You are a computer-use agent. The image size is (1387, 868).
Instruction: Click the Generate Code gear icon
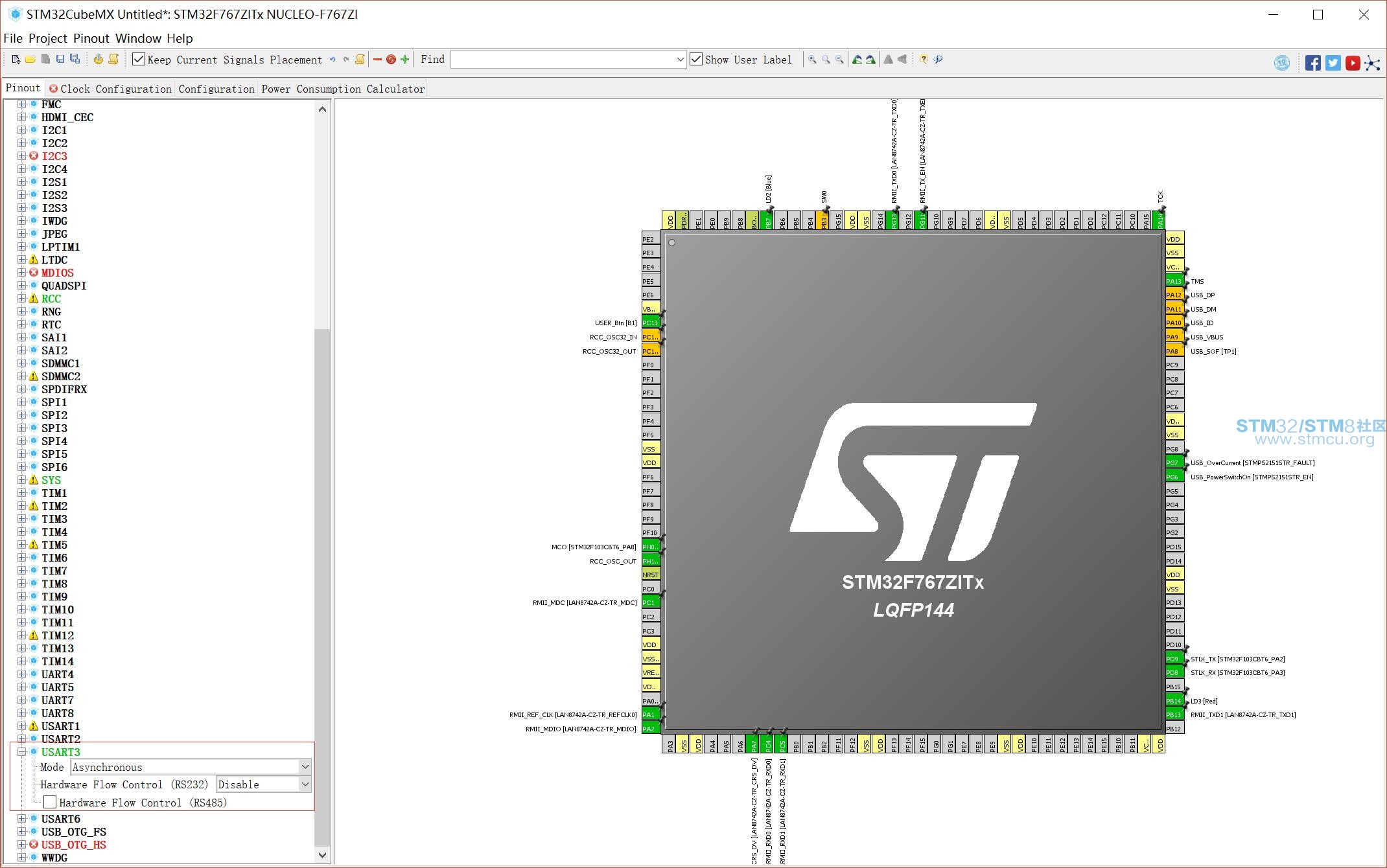click(x=99, y=60)
